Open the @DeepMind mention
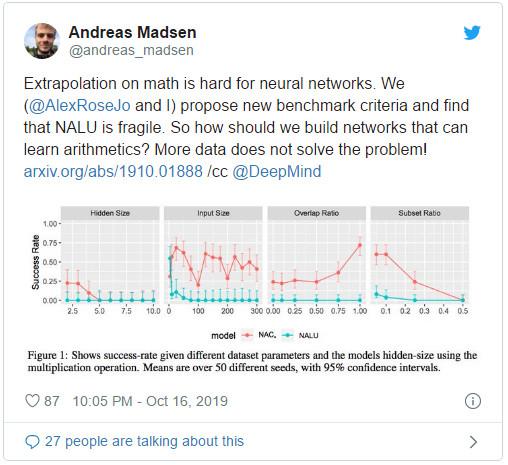The height and width of the screenshot is (465, 508). (x=277, y=171)
